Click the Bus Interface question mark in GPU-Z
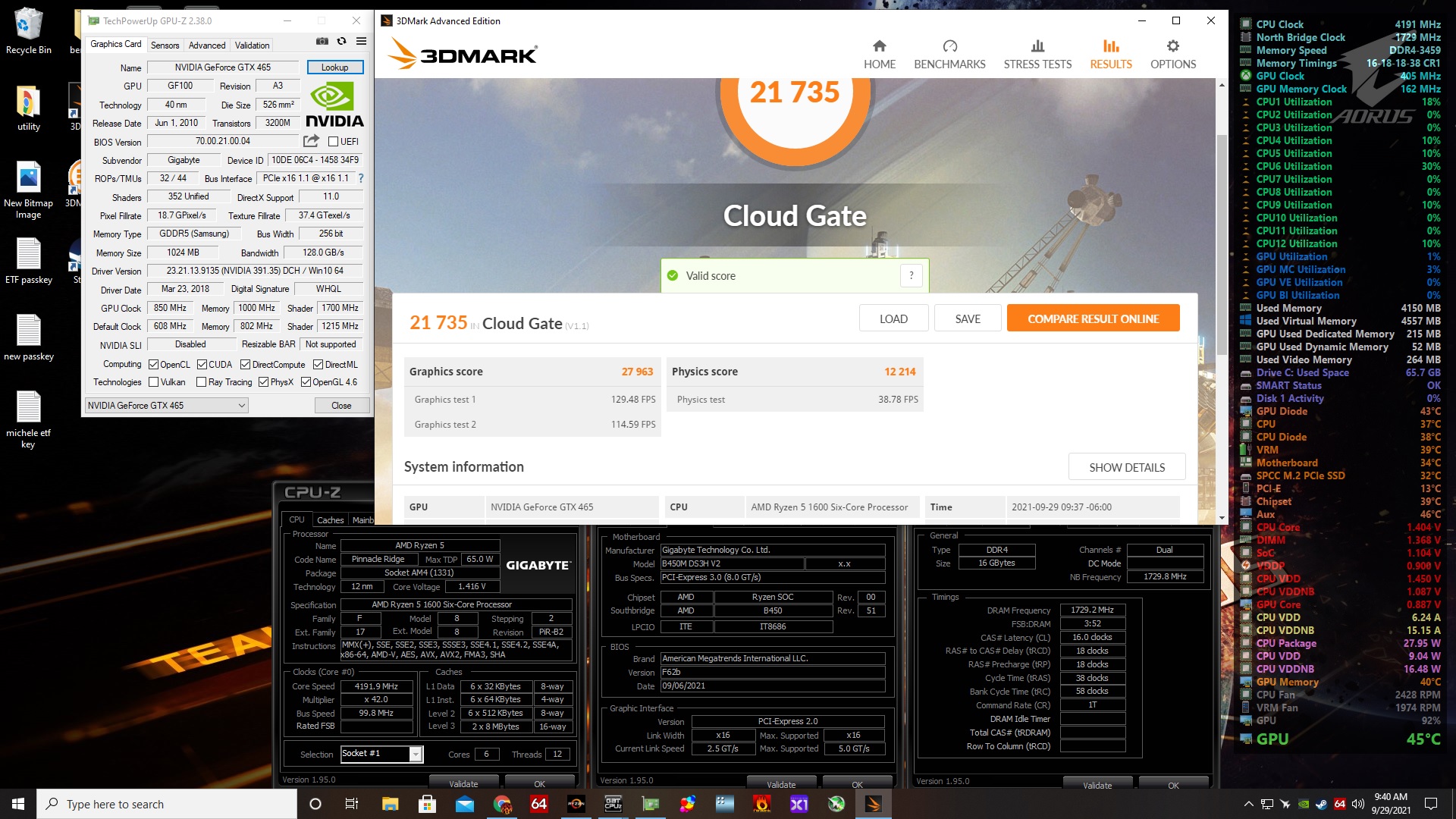This screenshot has width=1456, height=819. (361, 178)
